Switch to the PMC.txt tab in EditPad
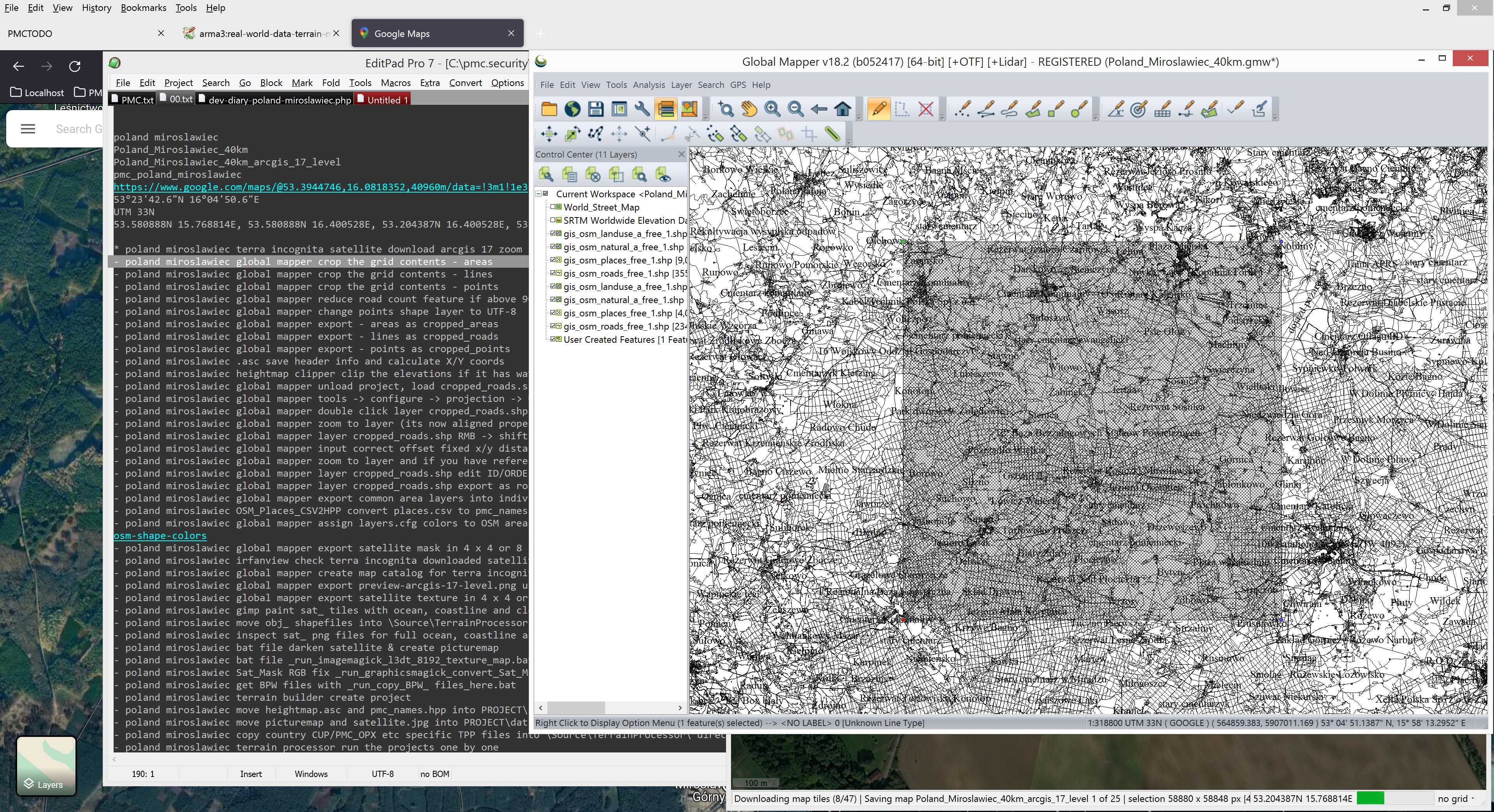This screenshot has width=1494, height=812. click(132, 100)
